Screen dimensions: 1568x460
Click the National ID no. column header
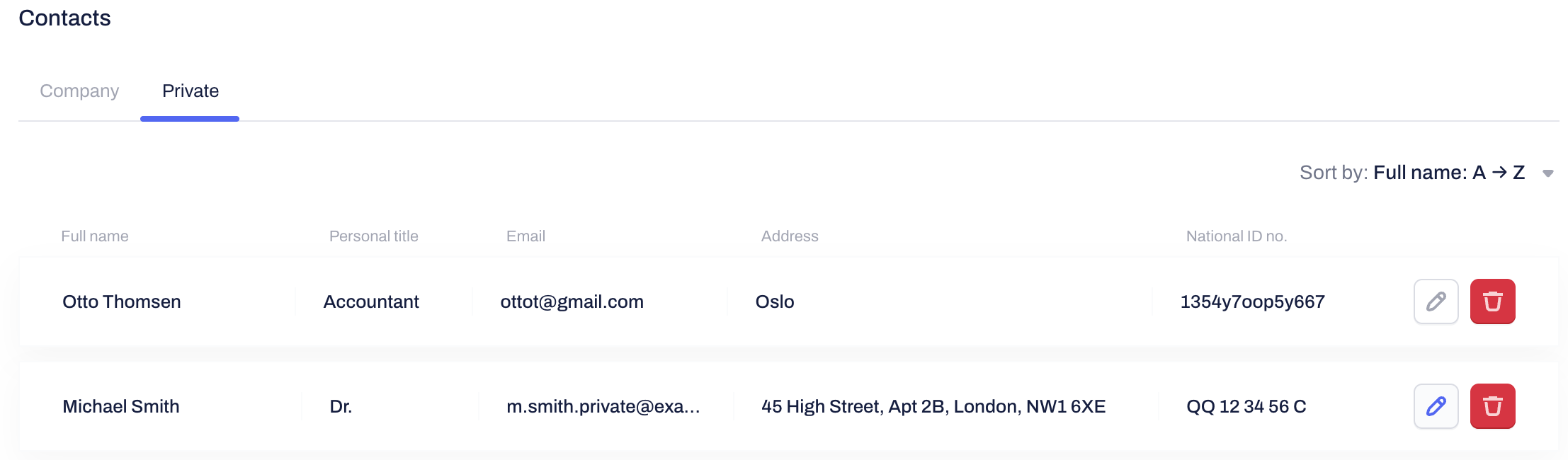click(x=1236, y=236)
